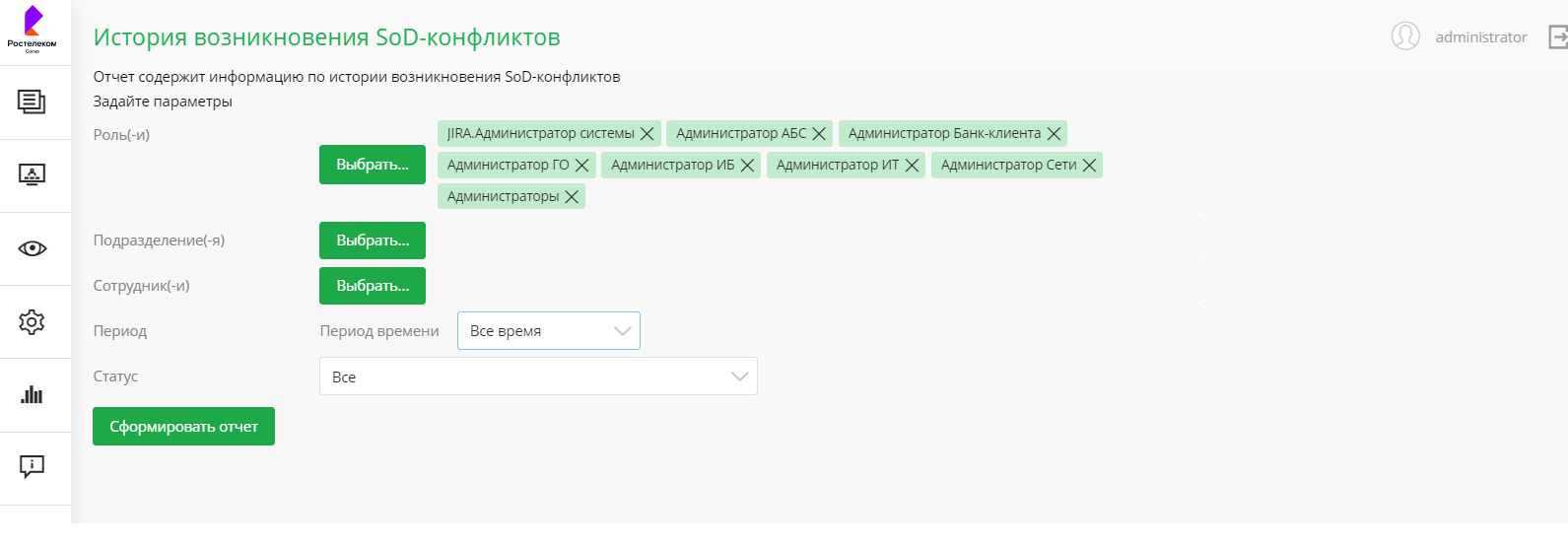Click the info speech bubble icon
This screenshot has width=1568, height=548.
coord(32,466)
